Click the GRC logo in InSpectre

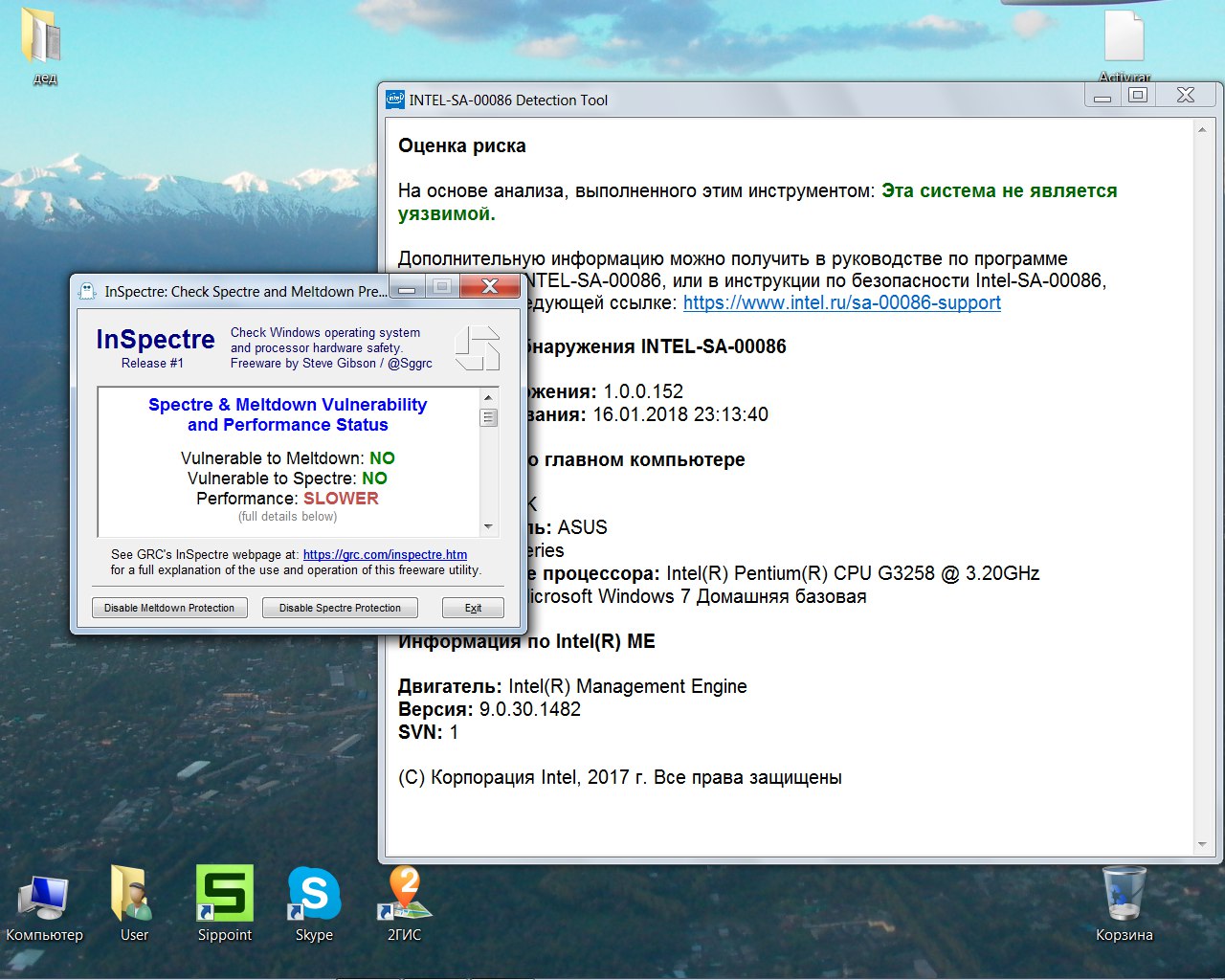click(x=477, y=348)
